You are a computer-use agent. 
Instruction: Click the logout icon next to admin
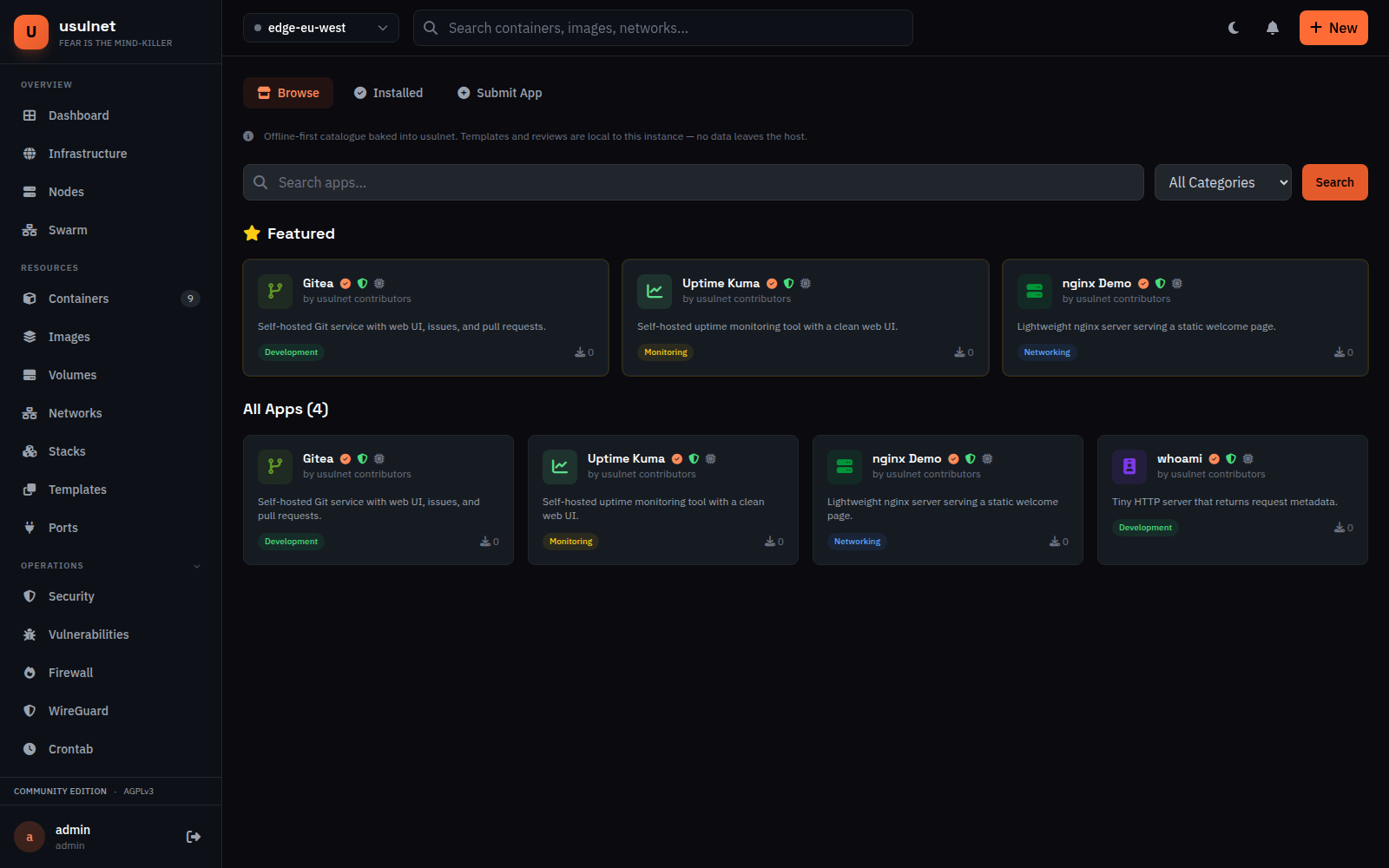[194, 837]
